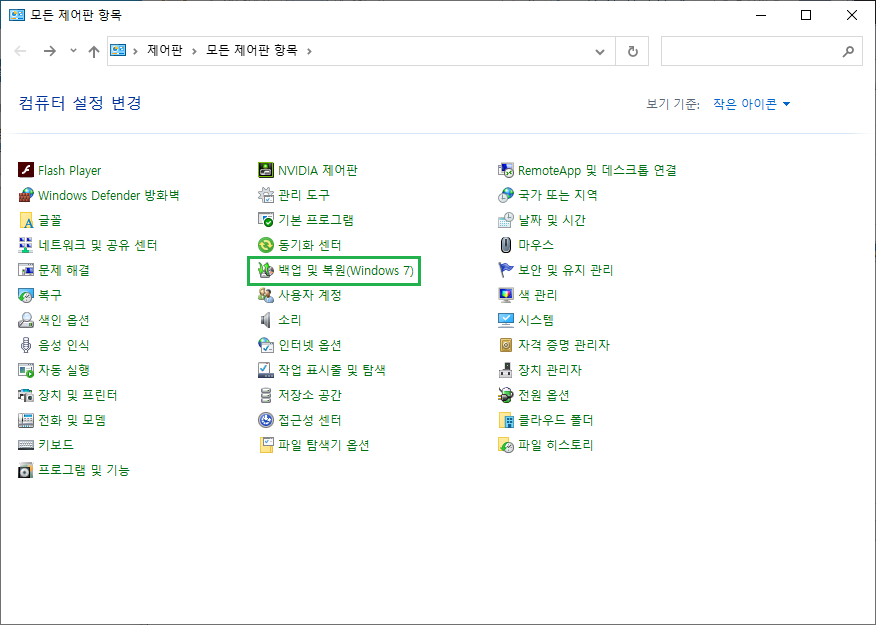Click the 모든 제어판 항목 breadcrumb segment
876x625 pixels.
click(x=252, y=50)
